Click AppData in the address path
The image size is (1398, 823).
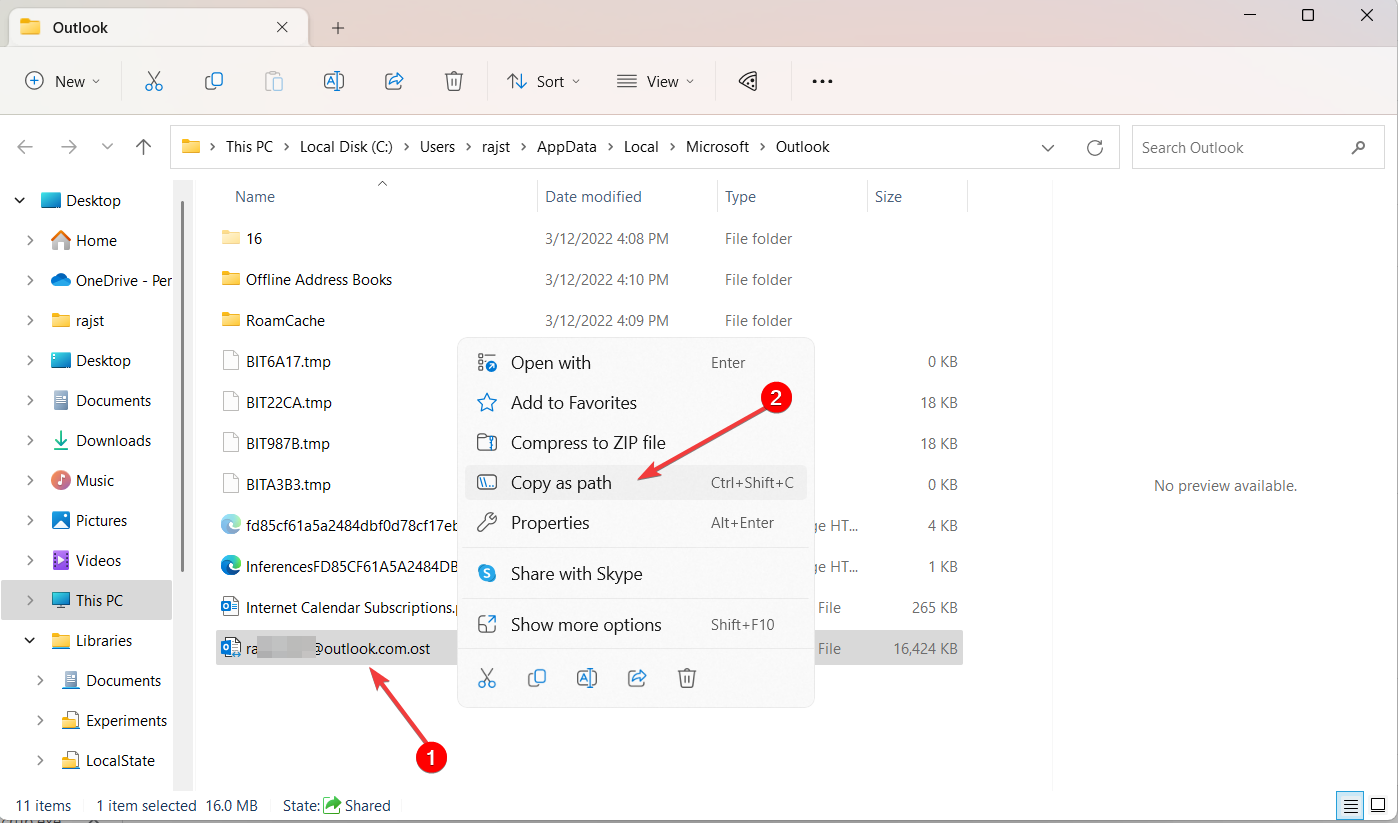tap(566, 147)
